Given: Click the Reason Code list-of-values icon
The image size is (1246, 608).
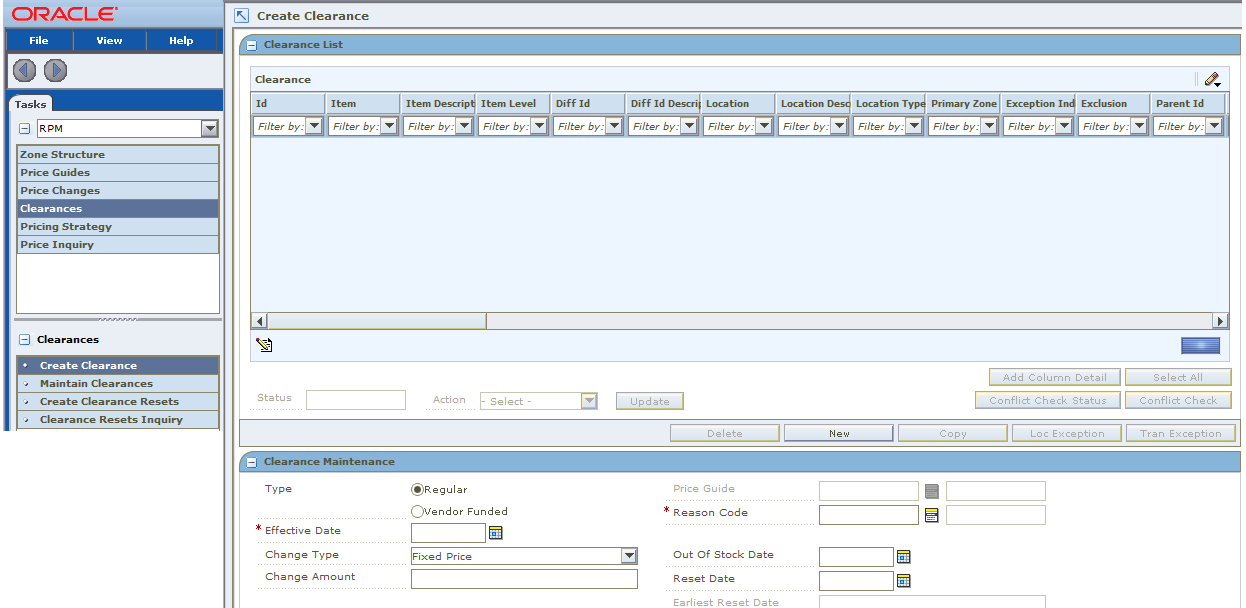Looking at the screenshot, I should coord(929,514).
